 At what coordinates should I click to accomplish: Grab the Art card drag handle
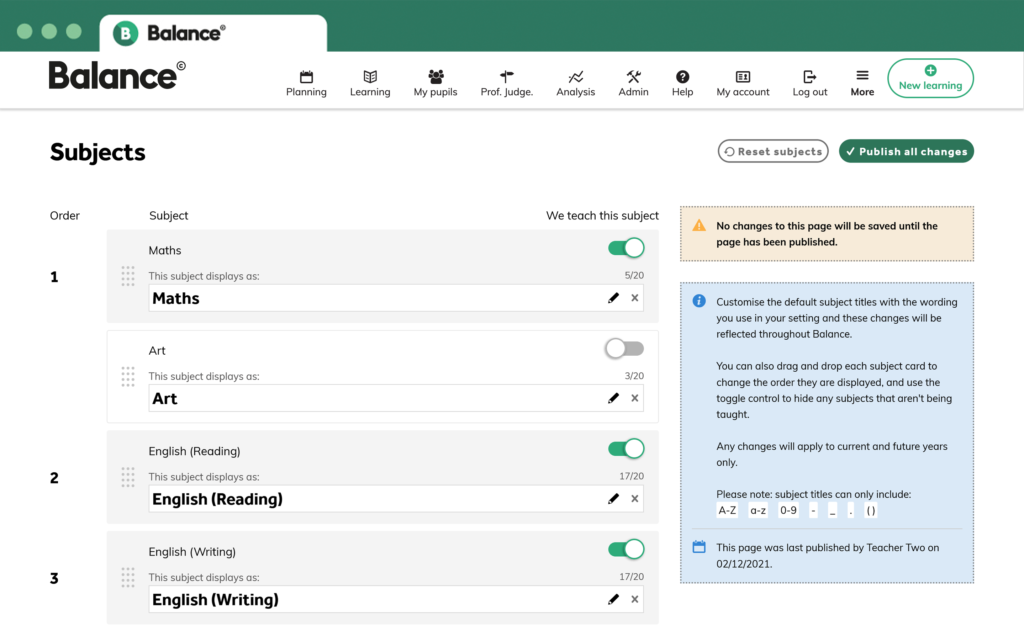point(128,377)
